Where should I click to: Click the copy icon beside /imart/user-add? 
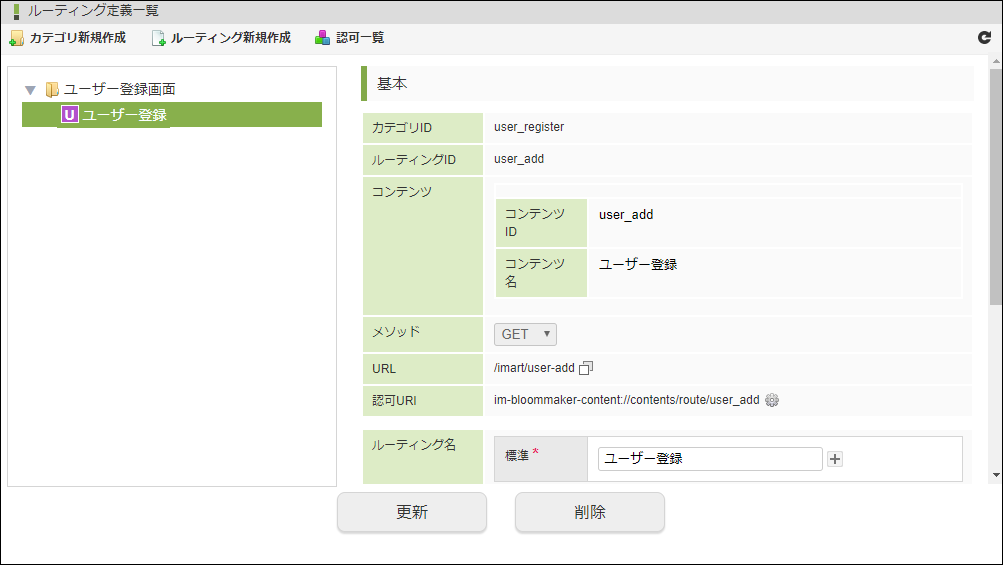pos(586,368)
